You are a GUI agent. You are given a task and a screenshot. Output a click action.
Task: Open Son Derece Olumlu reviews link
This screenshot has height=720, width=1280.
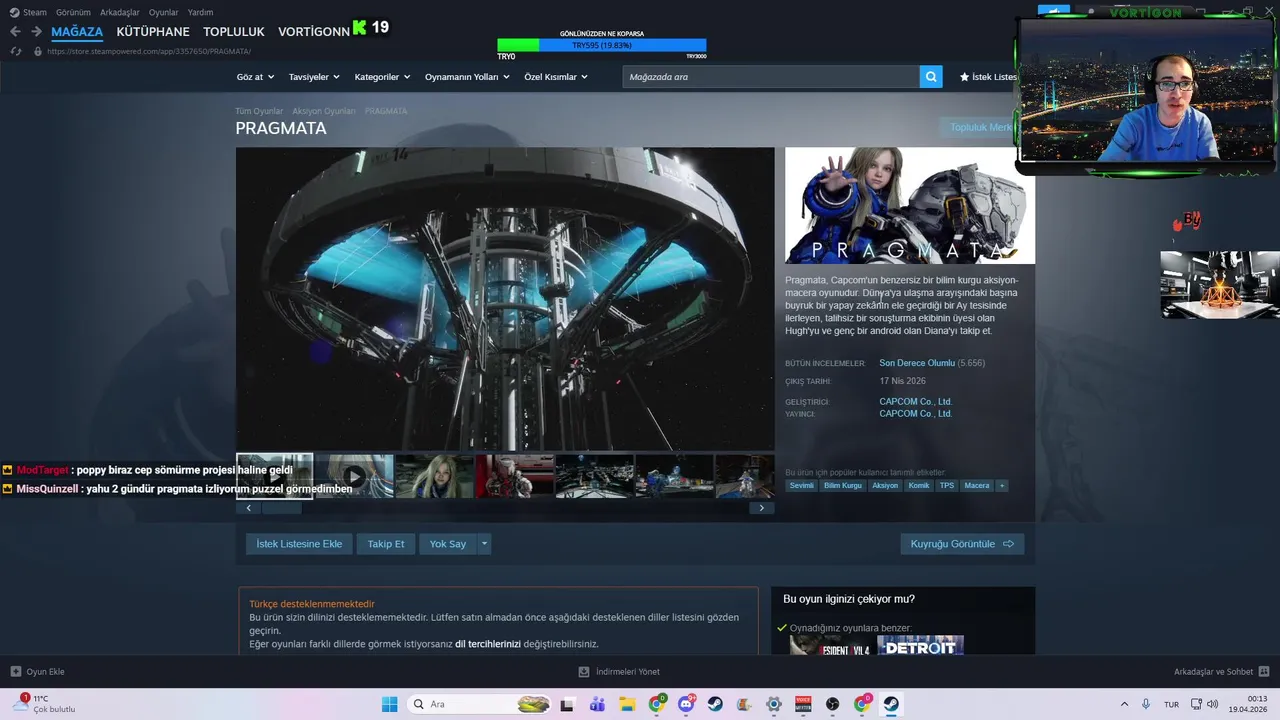[x=917, y=363]
